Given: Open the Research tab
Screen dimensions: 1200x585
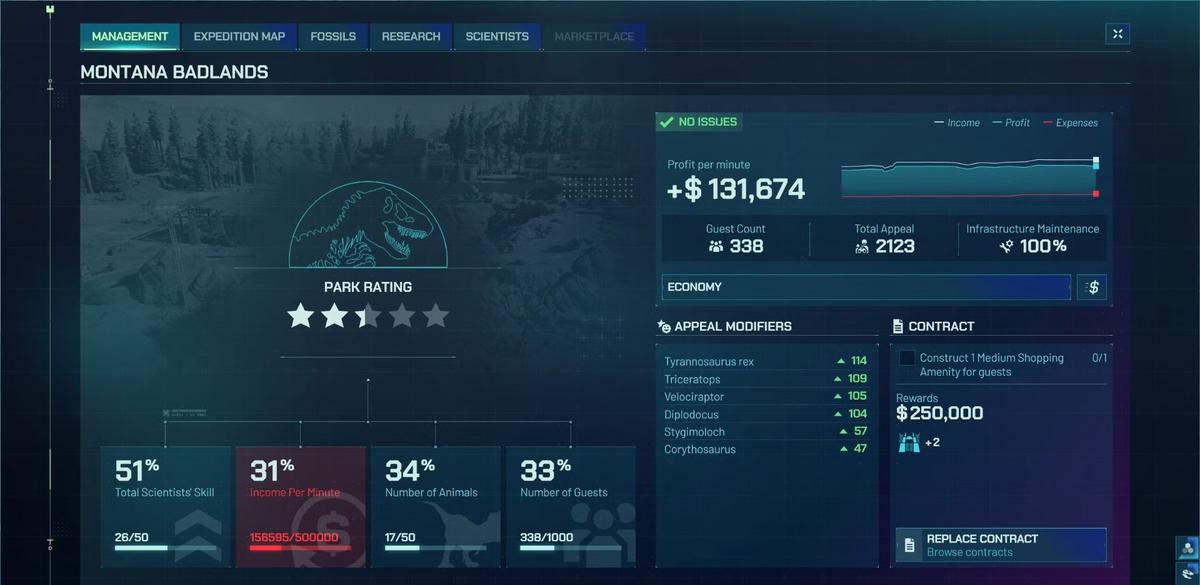Looking at the screenshot, I should click(411, 37).
